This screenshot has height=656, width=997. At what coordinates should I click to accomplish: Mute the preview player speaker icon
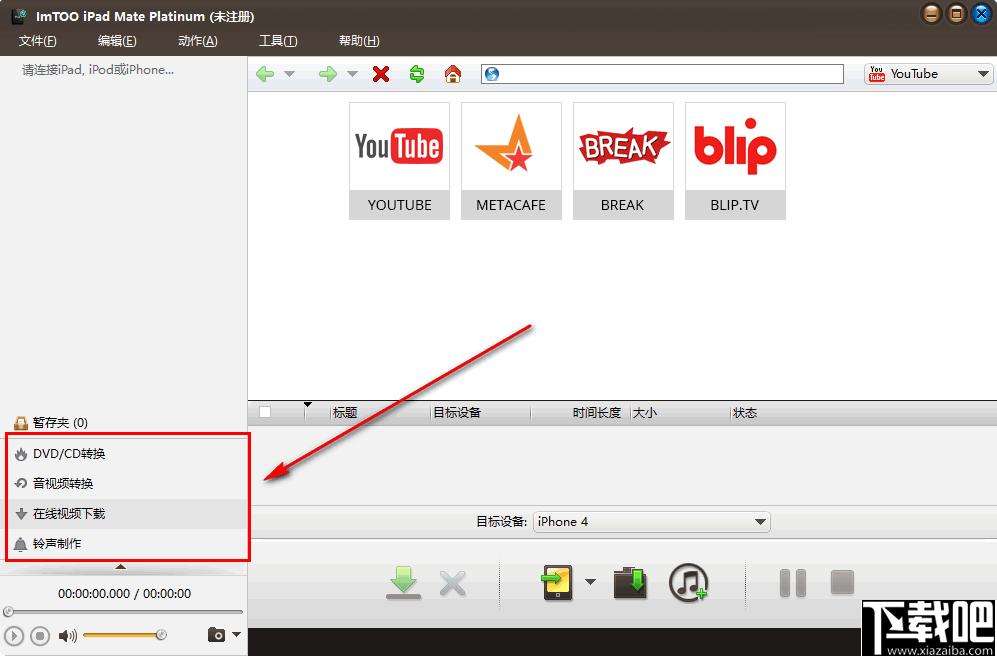pyautogui.click(x=67, y=636)
